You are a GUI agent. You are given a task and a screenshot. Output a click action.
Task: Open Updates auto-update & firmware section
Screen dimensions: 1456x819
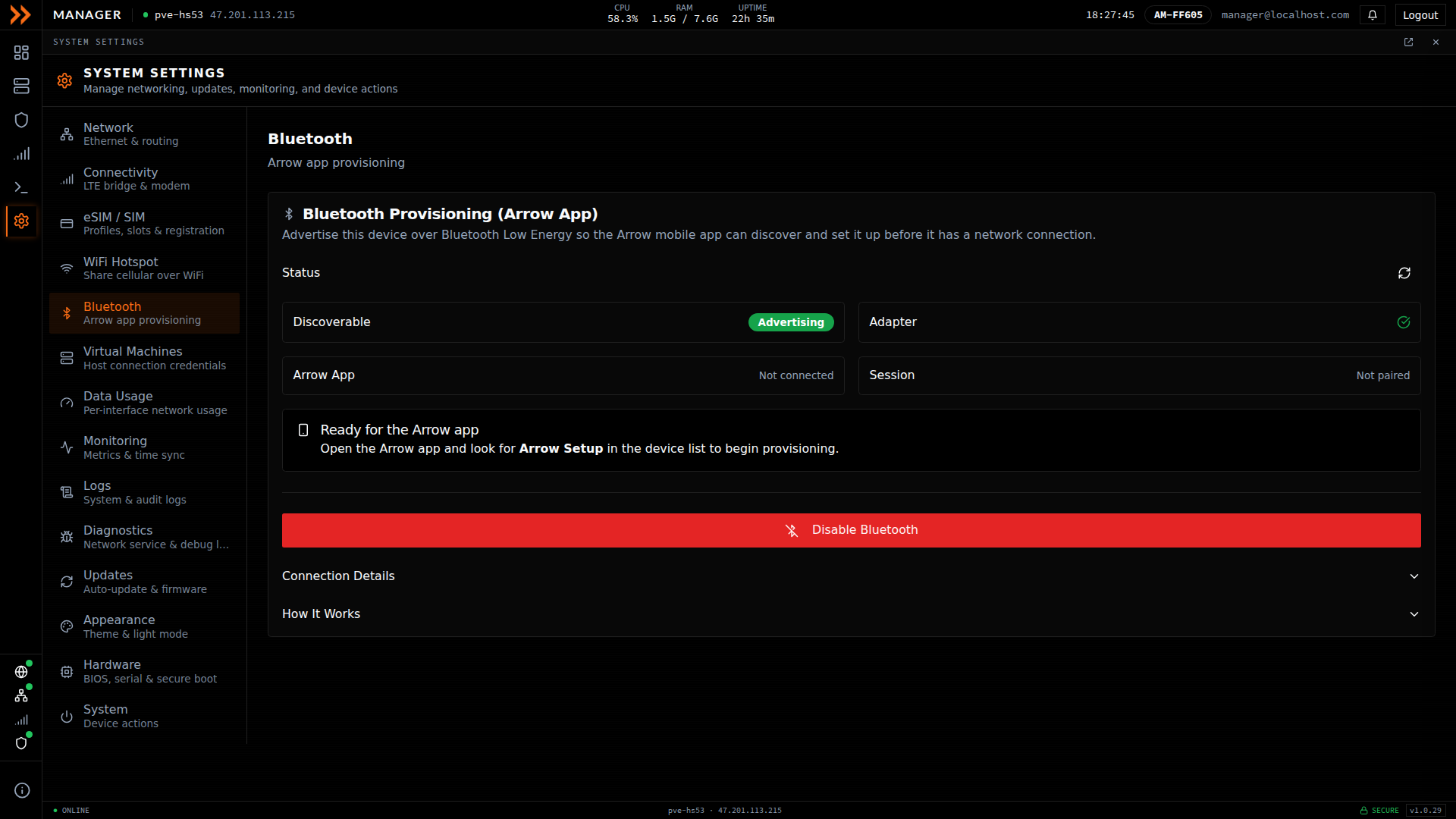coord(144,582)
